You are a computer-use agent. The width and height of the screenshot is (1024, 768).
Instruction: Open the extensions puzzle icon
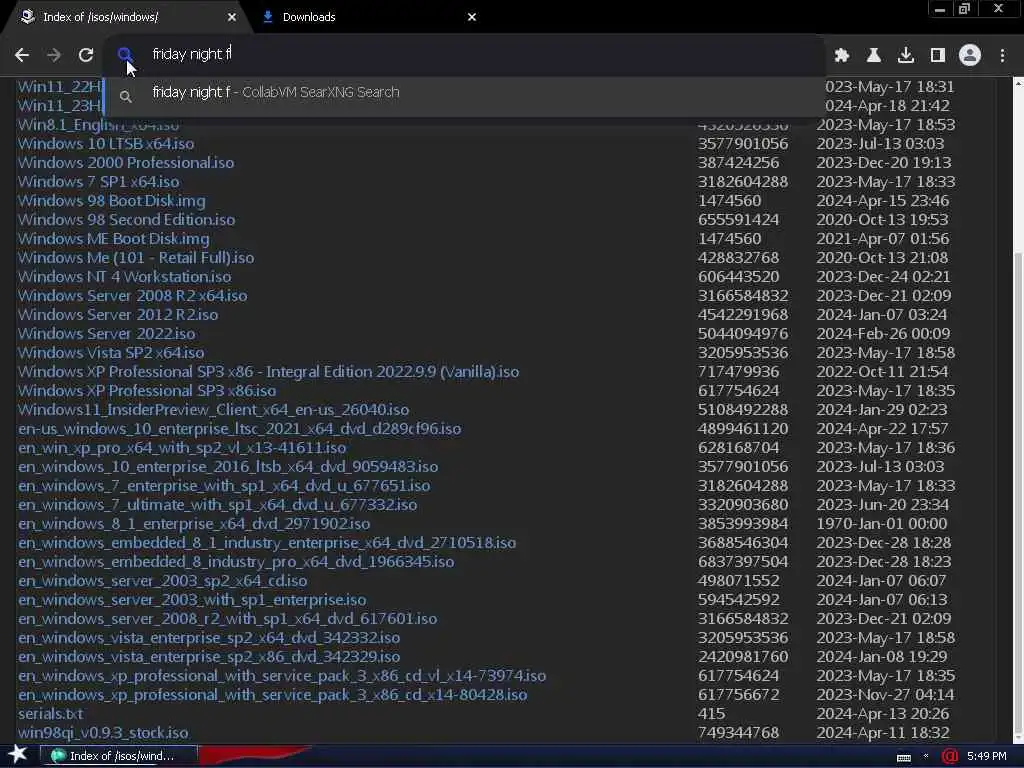tap(842, 56)
